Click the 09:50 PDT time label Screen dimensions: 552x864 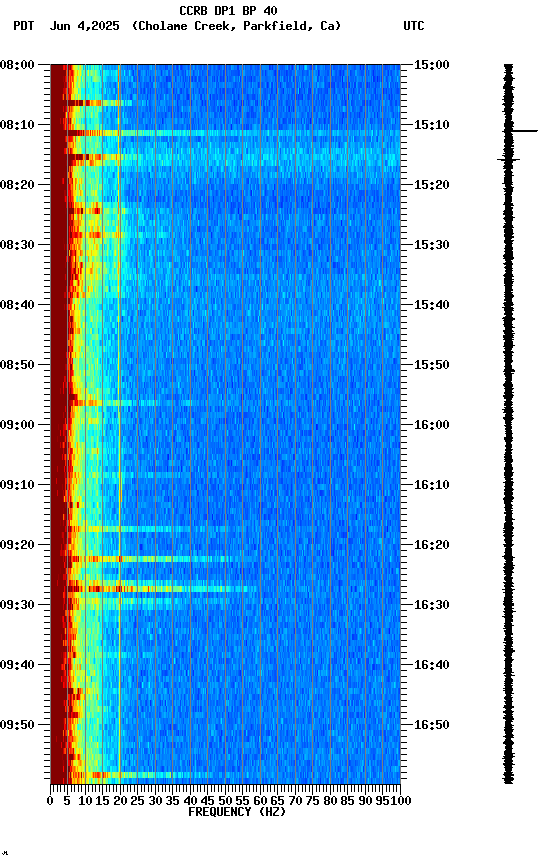click(17, 725)
